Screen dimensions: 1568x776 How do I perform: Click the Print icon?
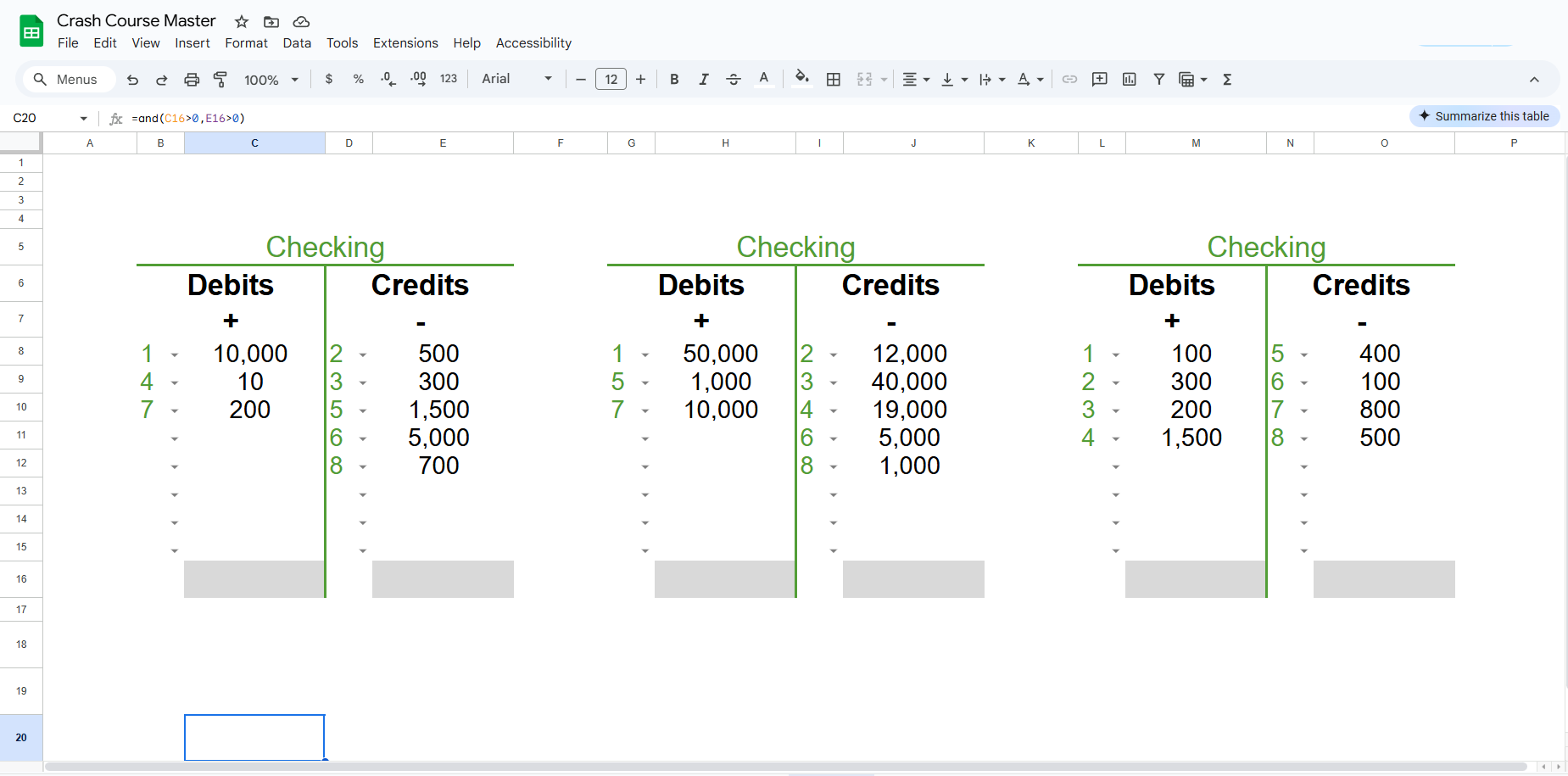[x=192, y=80]
